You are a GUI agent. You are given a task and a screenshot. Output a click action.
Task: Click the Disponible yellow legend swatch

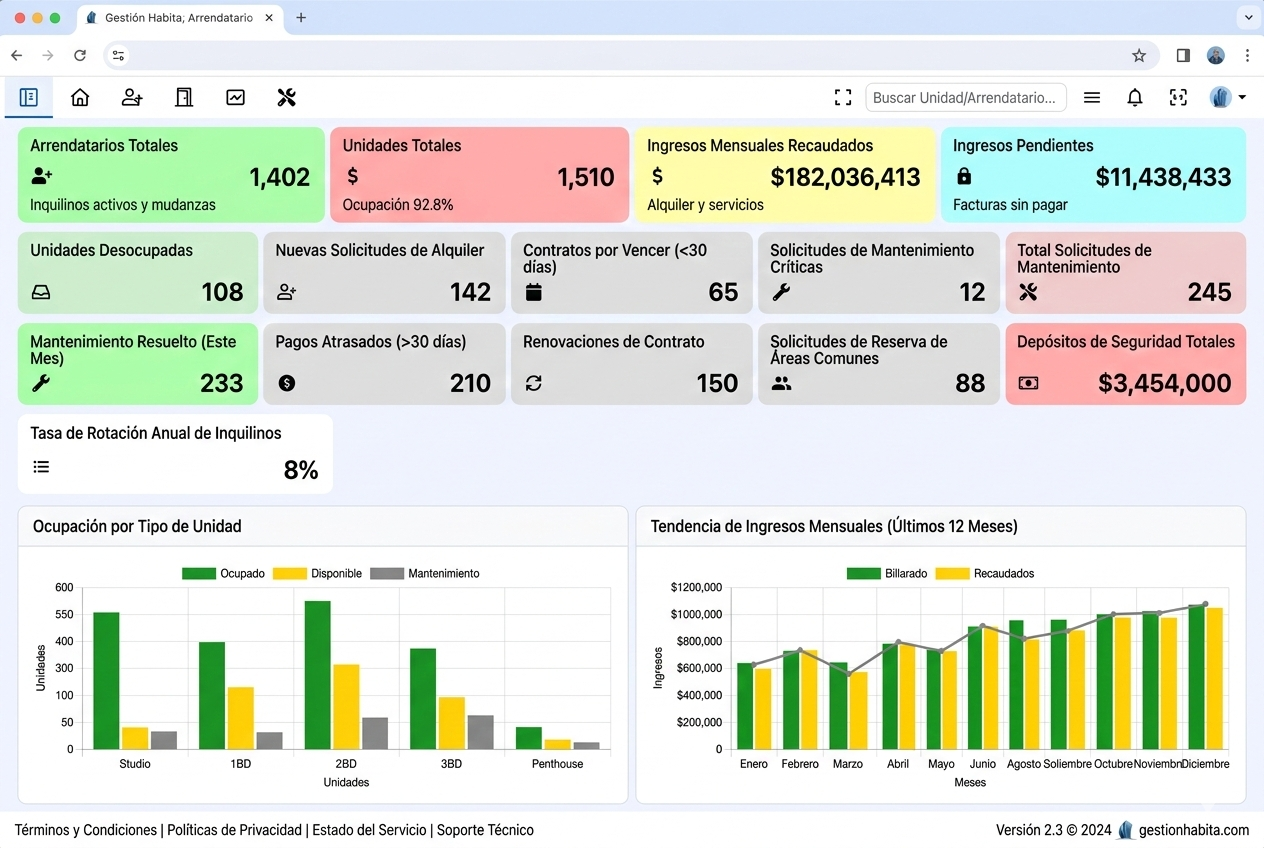point(290,573)
